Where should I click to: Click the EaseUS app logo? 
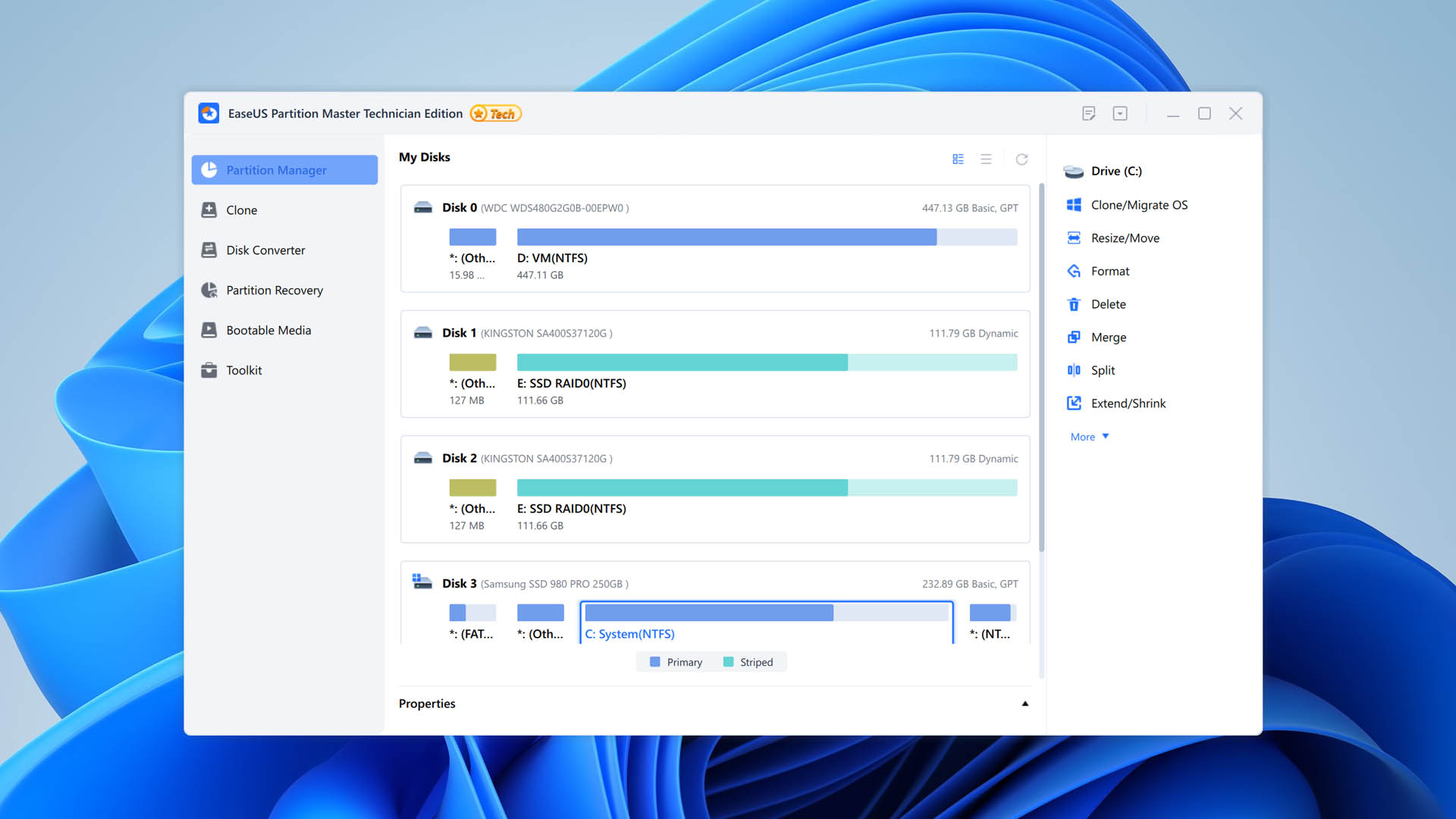209,114
